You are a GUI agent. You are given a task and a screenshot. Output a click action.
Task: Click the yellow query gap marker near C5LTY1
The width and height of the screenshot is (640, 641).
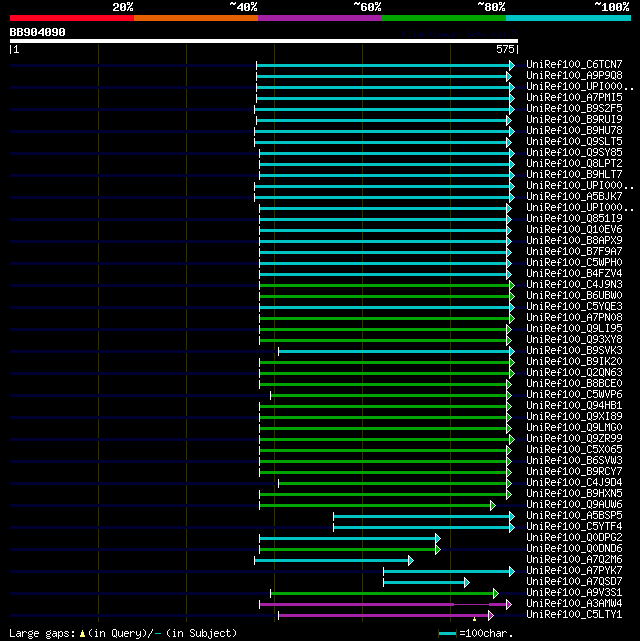474,620
